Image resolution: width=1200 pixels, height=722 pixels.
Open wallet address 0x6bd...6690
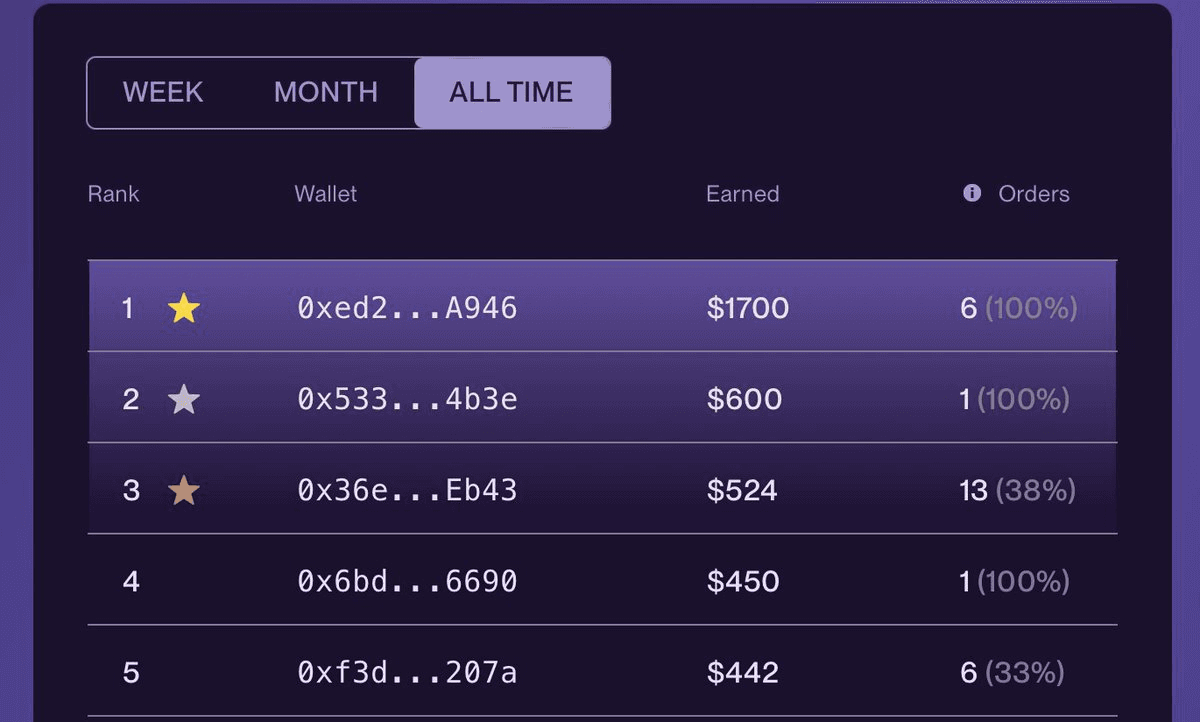coord(407,582)
